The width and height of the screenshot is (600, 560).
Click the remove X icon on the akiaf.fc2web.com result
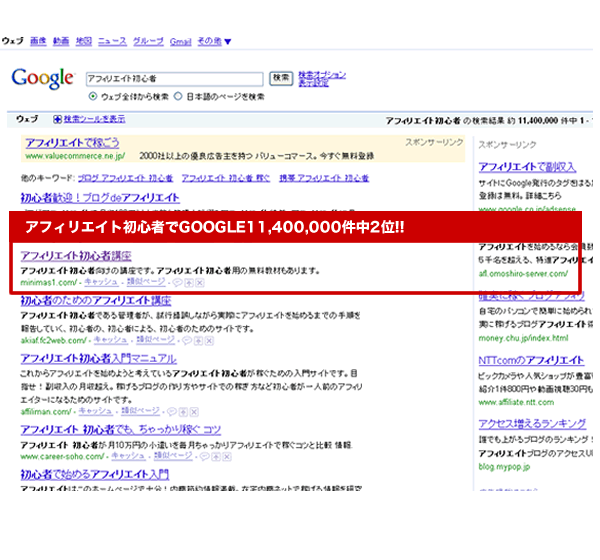pyautogui.click(x=209, y=341)
